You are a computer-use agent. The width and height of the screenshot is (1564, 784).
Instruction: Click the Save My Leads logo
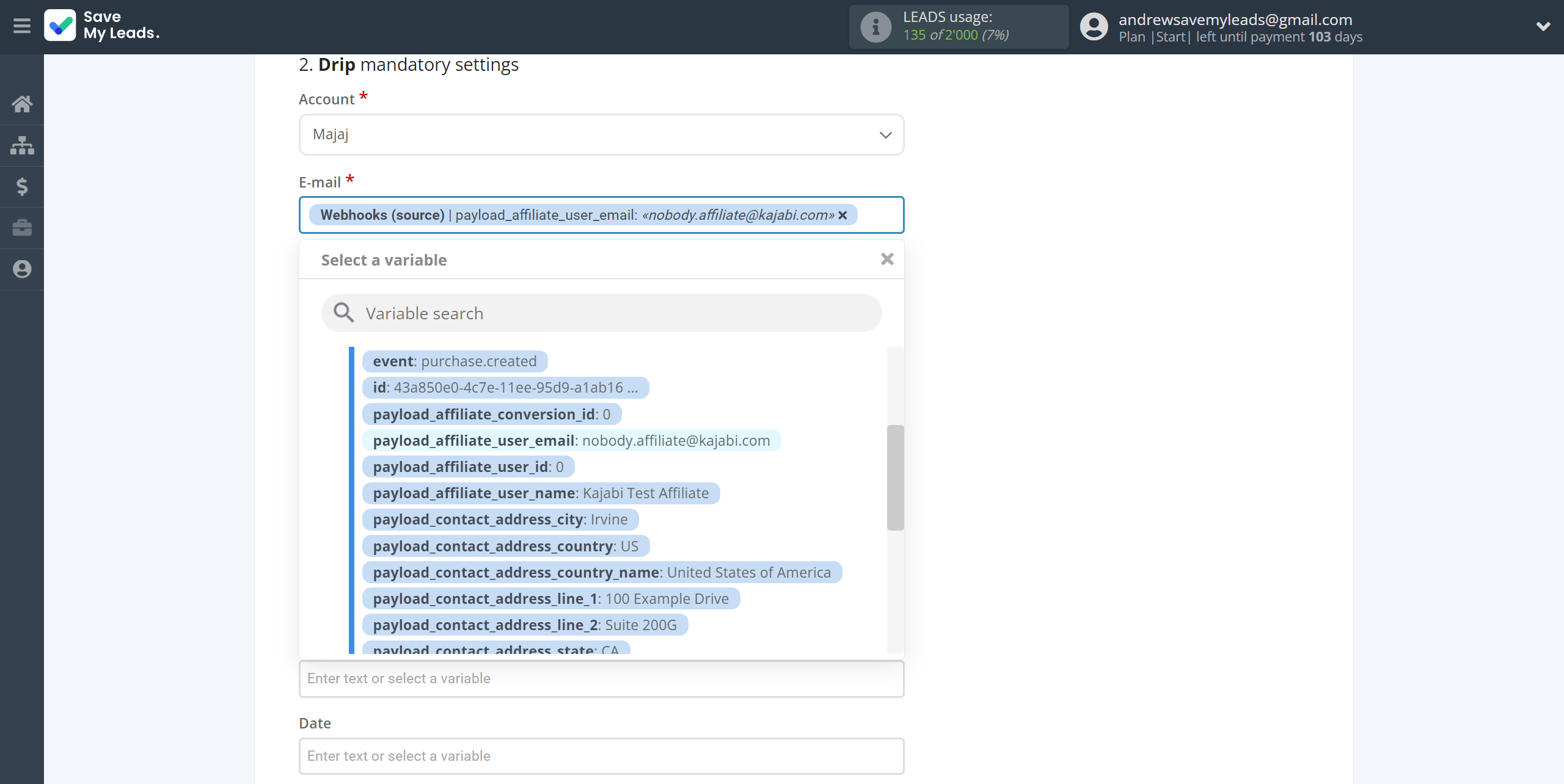[102, 26]
